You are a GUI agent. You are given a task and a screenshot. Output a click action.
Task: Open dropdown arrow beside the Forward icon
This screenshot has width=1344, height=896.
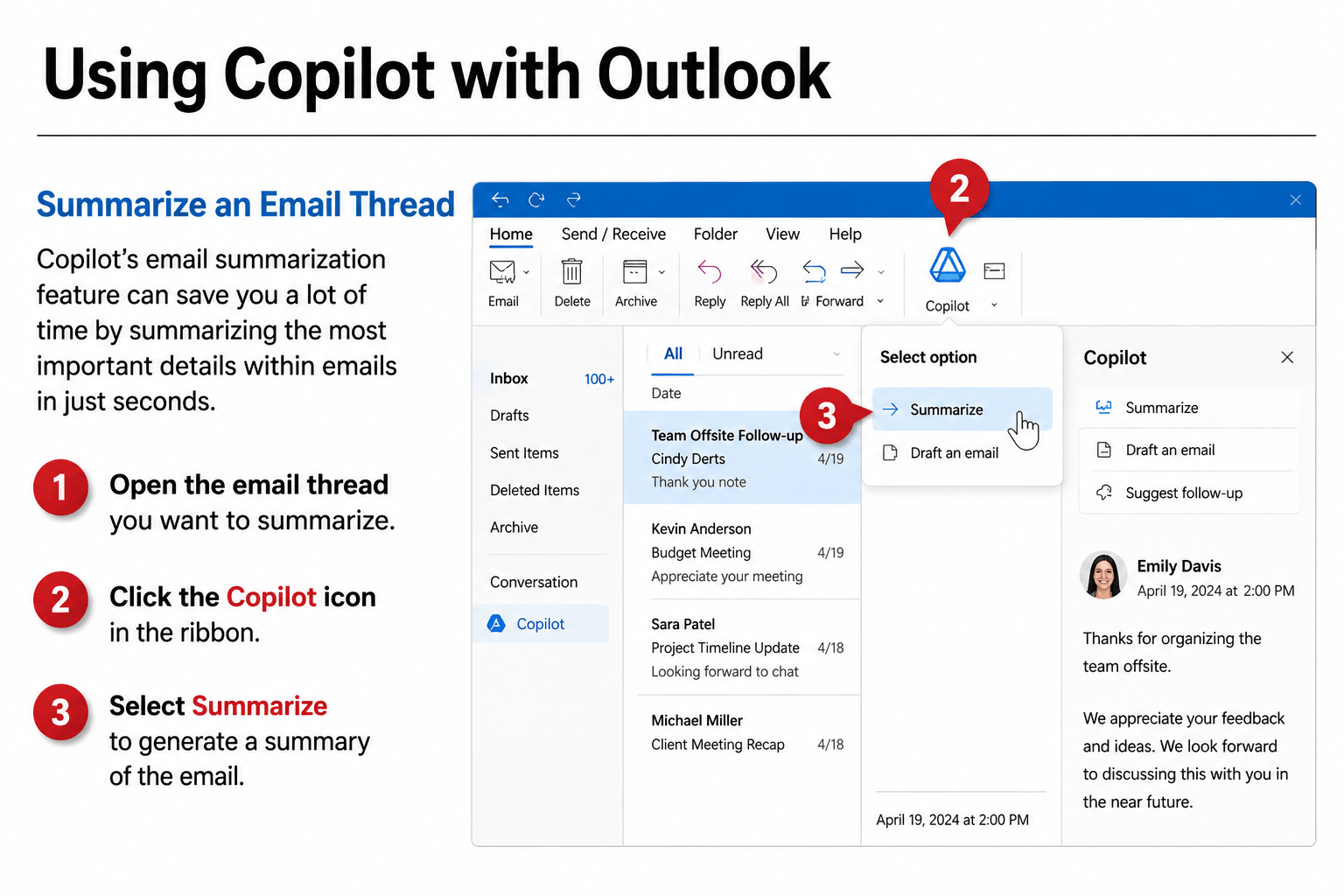(881, 272)
